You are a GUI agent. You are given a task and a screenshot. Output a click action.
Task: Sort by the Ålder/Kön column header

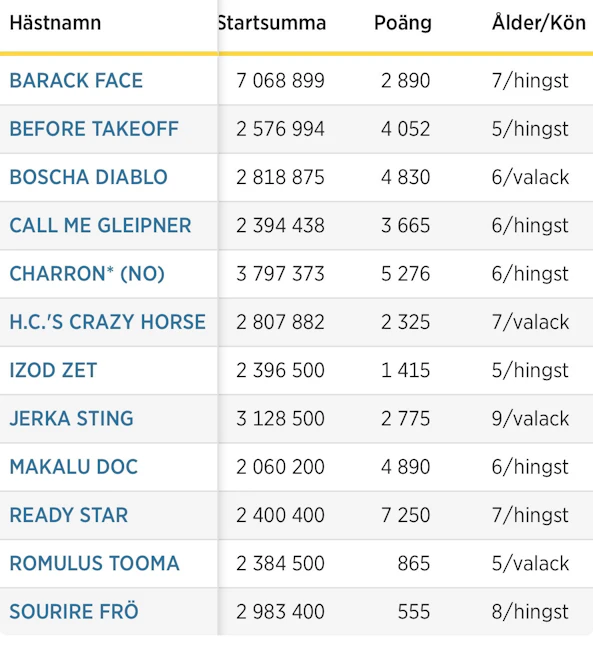pos(539,23)
